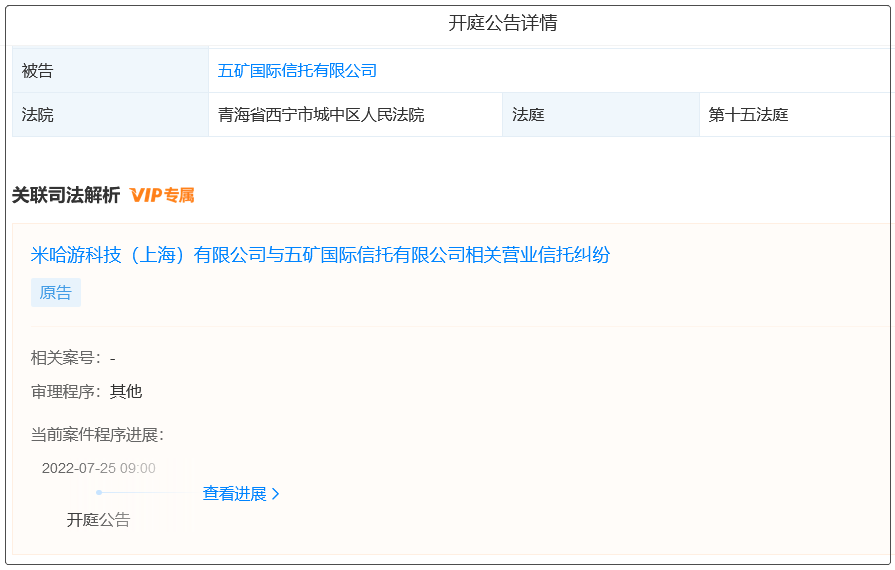Click the 审理程序: 其他 line

coord(86,391)
